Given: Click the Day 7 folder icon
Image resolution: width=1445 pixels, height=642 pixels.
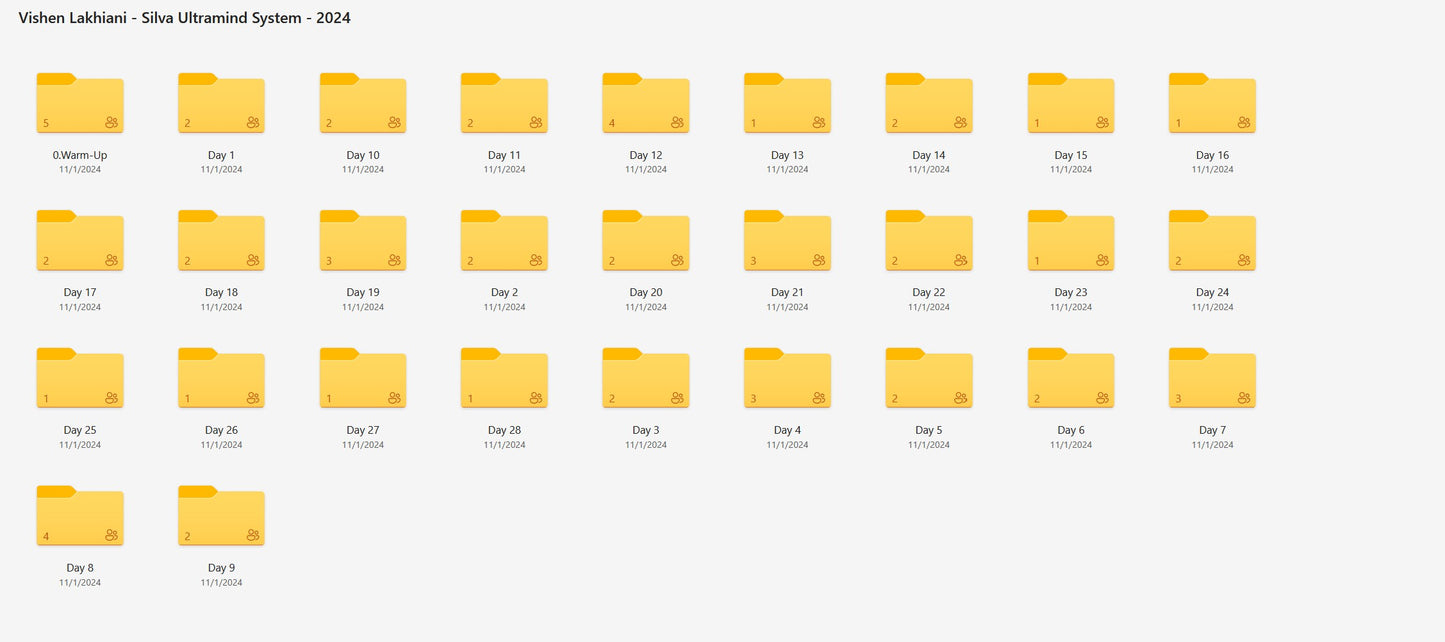Looking at the screenshot, I should 1212,378.
